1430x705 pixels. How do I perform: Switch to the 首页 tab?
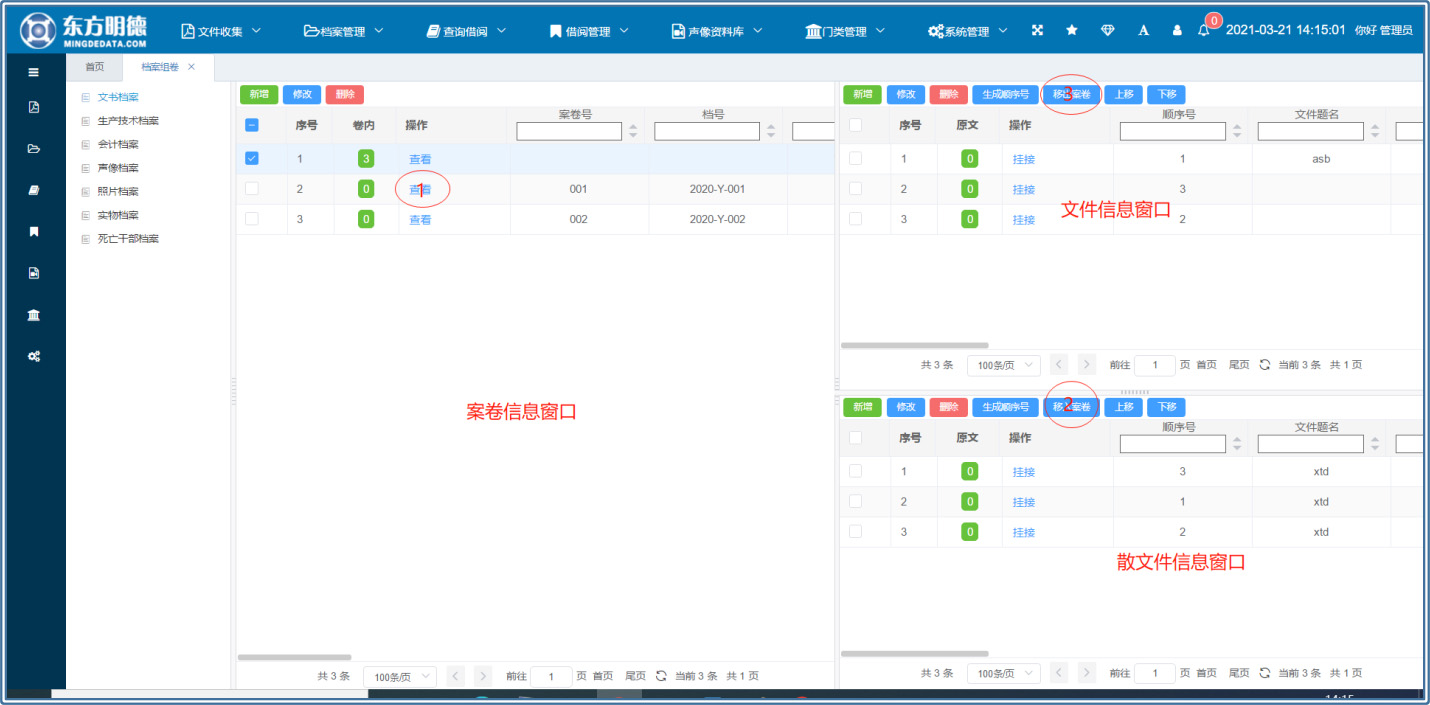point(94,67)
